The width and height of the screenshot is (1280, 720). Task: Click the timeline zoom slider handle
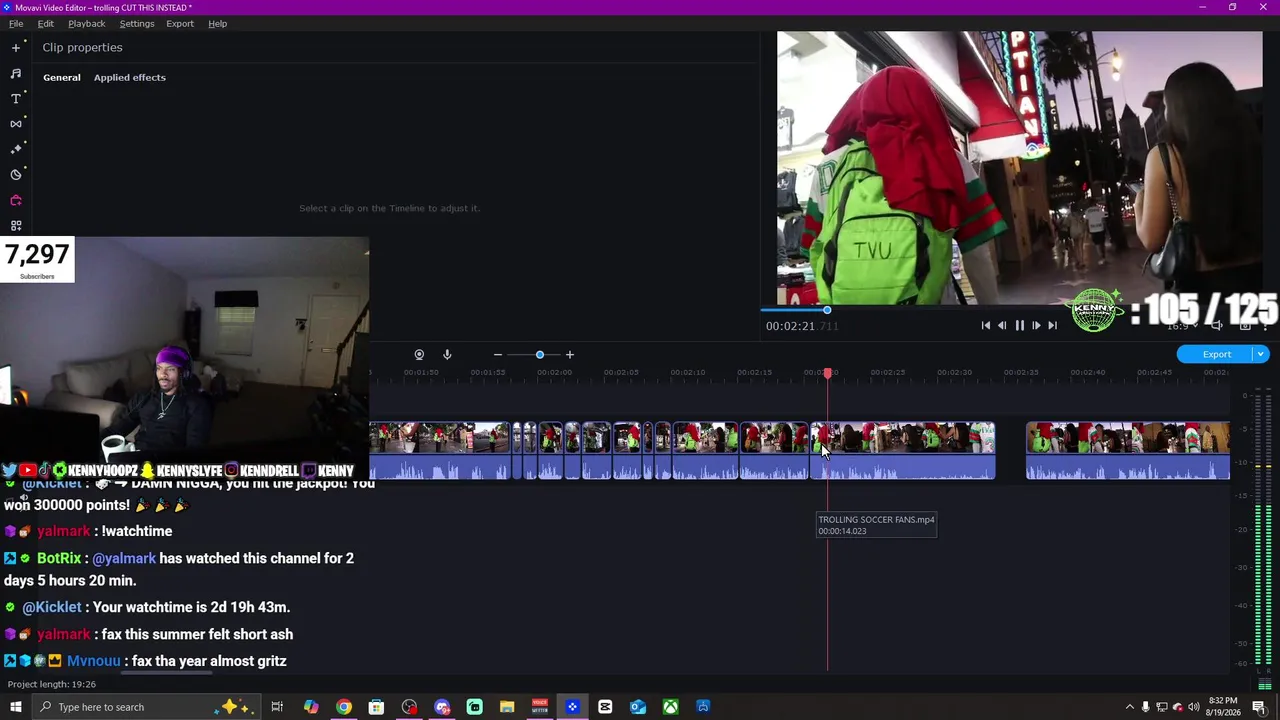(x=540, y=354)
